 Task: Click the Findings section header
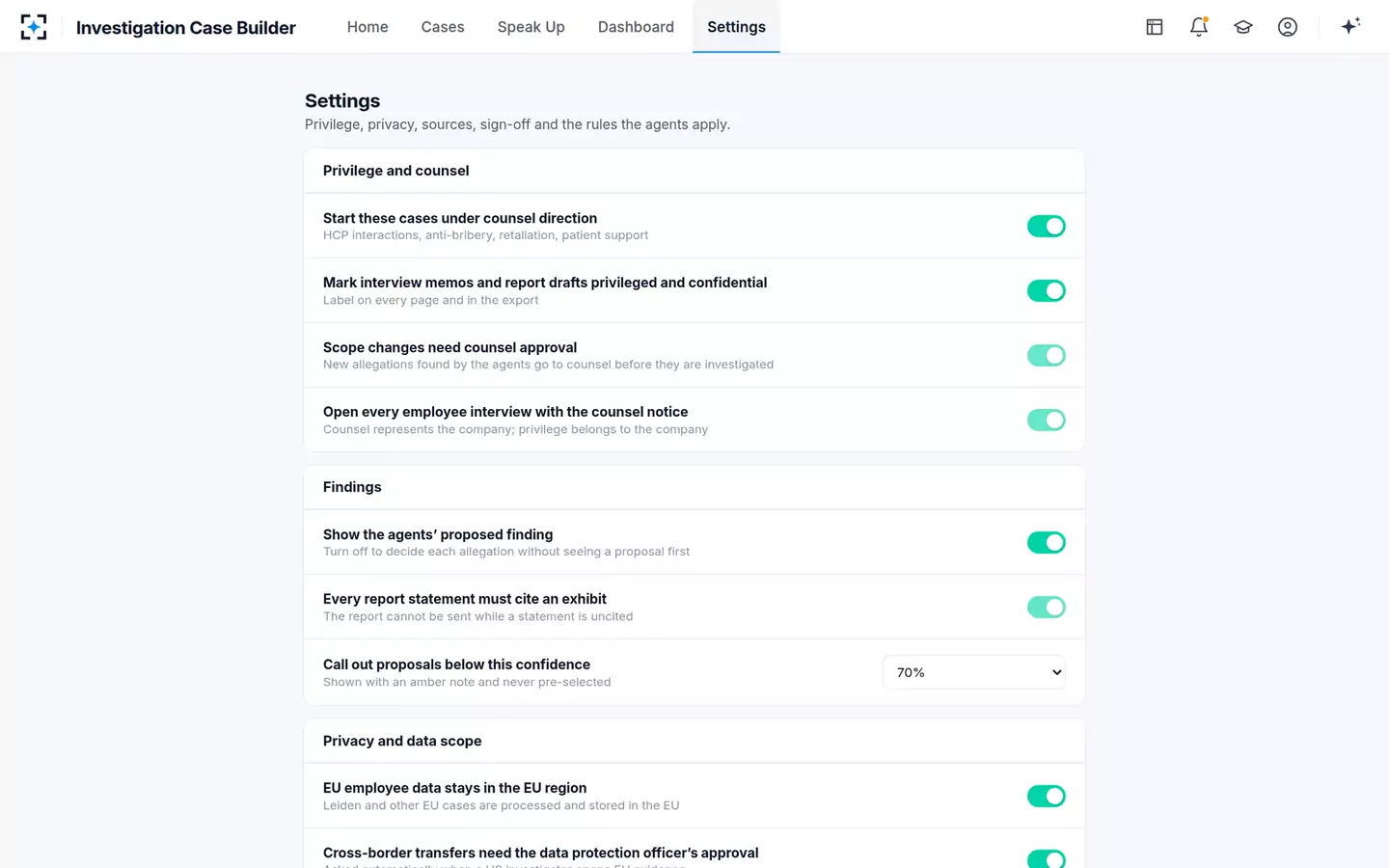[352, 487]
